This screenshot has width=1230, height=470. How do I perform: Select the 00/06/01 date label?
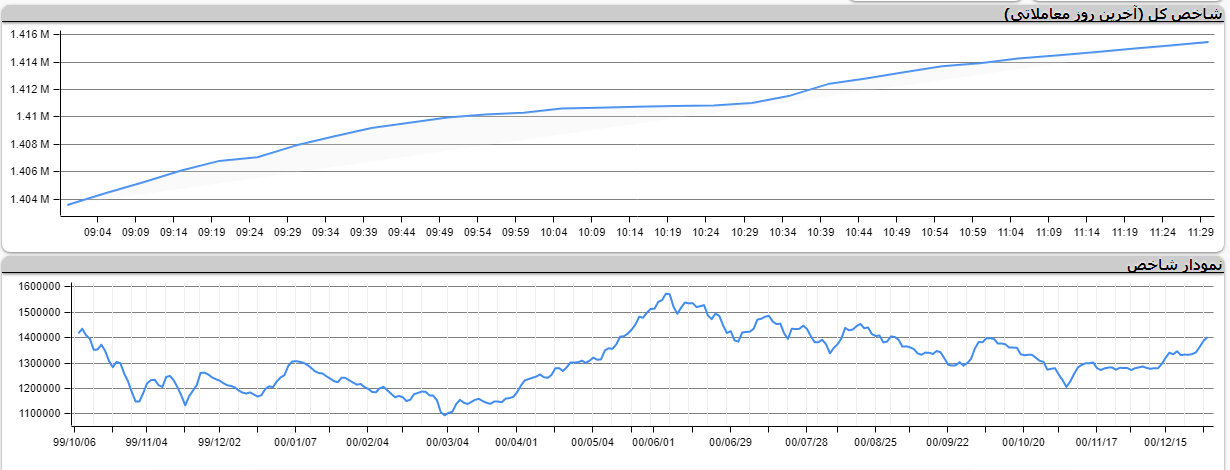pos(655,441)
